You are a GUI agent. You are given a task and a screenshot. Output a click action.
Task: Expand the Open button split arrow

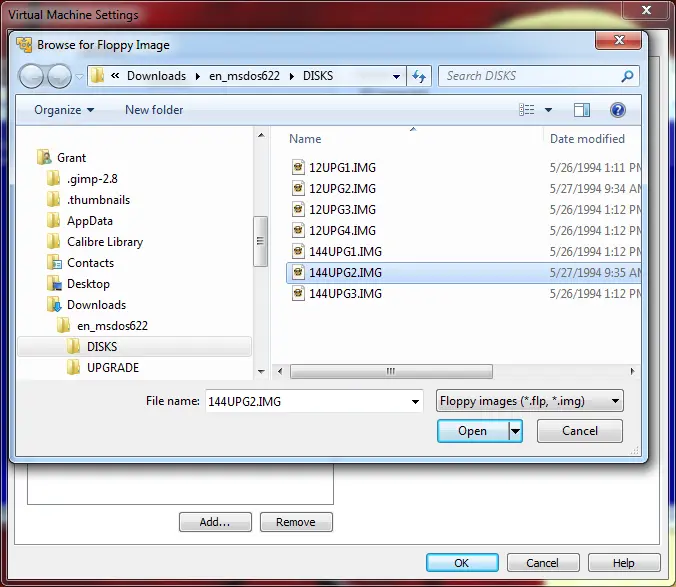[x=515, y=431]
